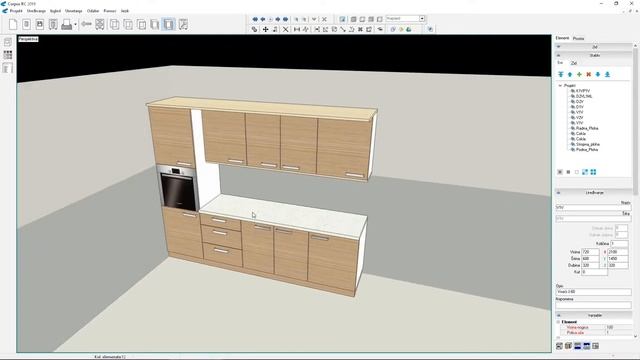The width and height of the screenshot is (640, 360).
Task: Click the horizontal dimension measure icon
Action: [297, 29]
